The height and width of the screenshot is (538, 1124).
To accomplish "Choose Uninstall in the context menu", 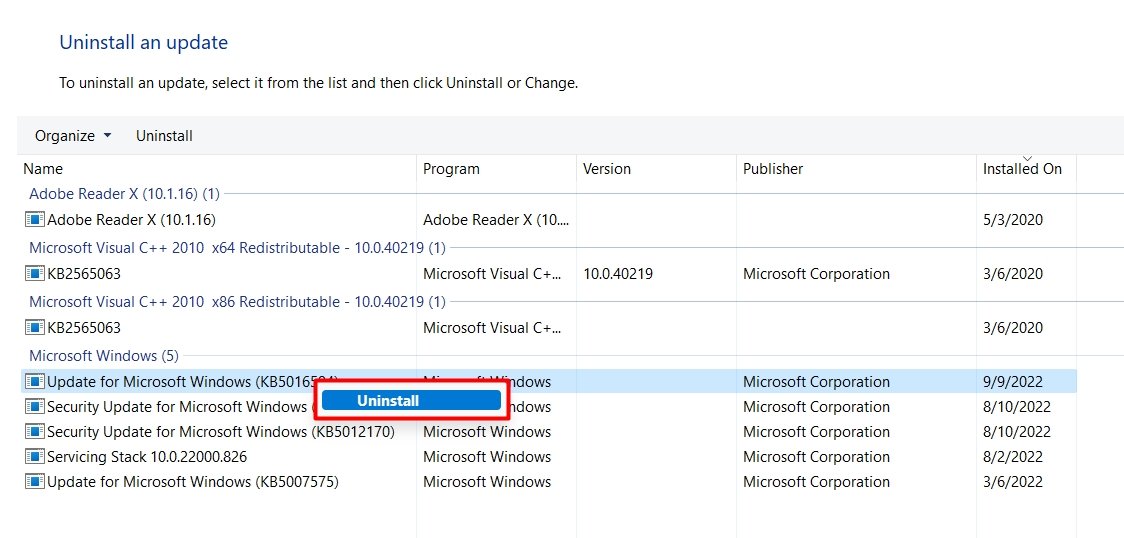I will 411,400.
